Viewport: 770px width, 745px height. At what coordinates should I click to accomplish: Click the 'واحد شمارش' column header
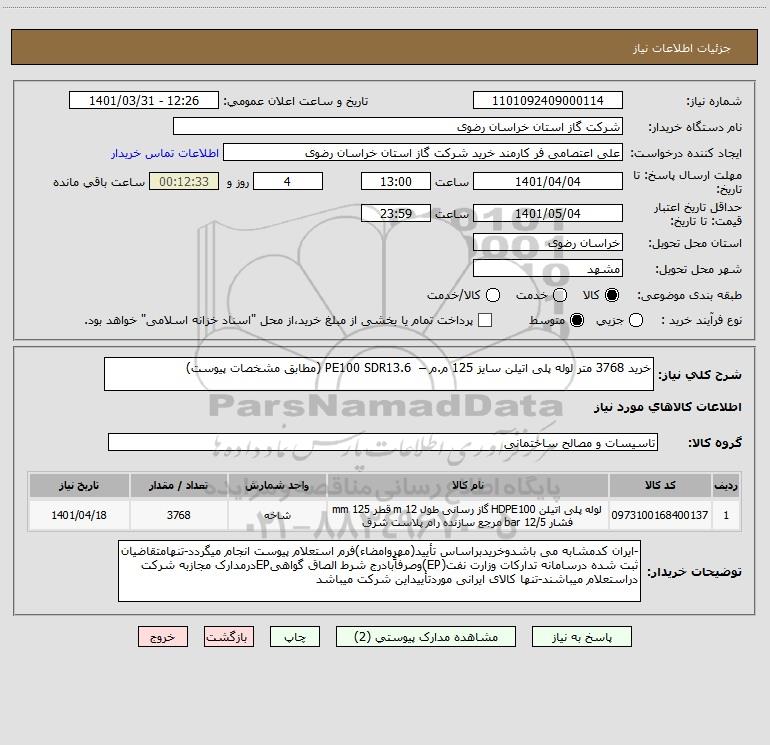(x=277, y=485)
